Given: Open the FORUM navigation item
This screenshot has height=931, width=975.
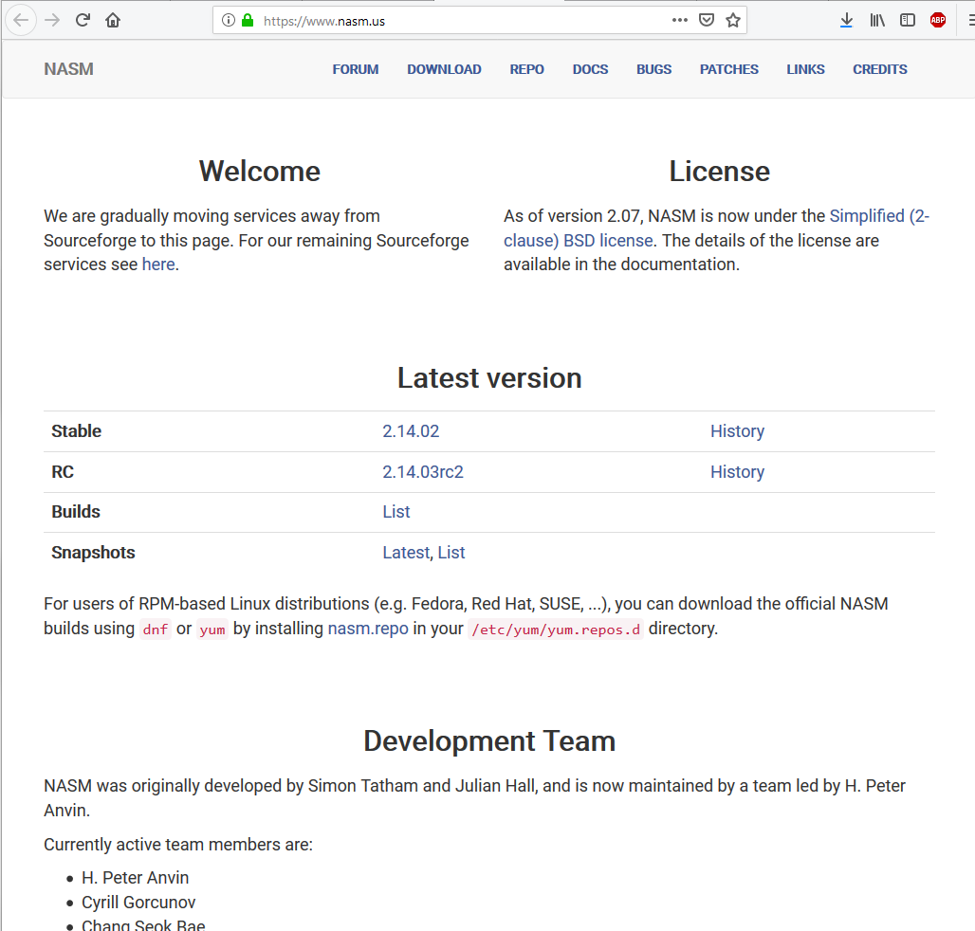Looking at the screenshot, I should pos(355,69).
